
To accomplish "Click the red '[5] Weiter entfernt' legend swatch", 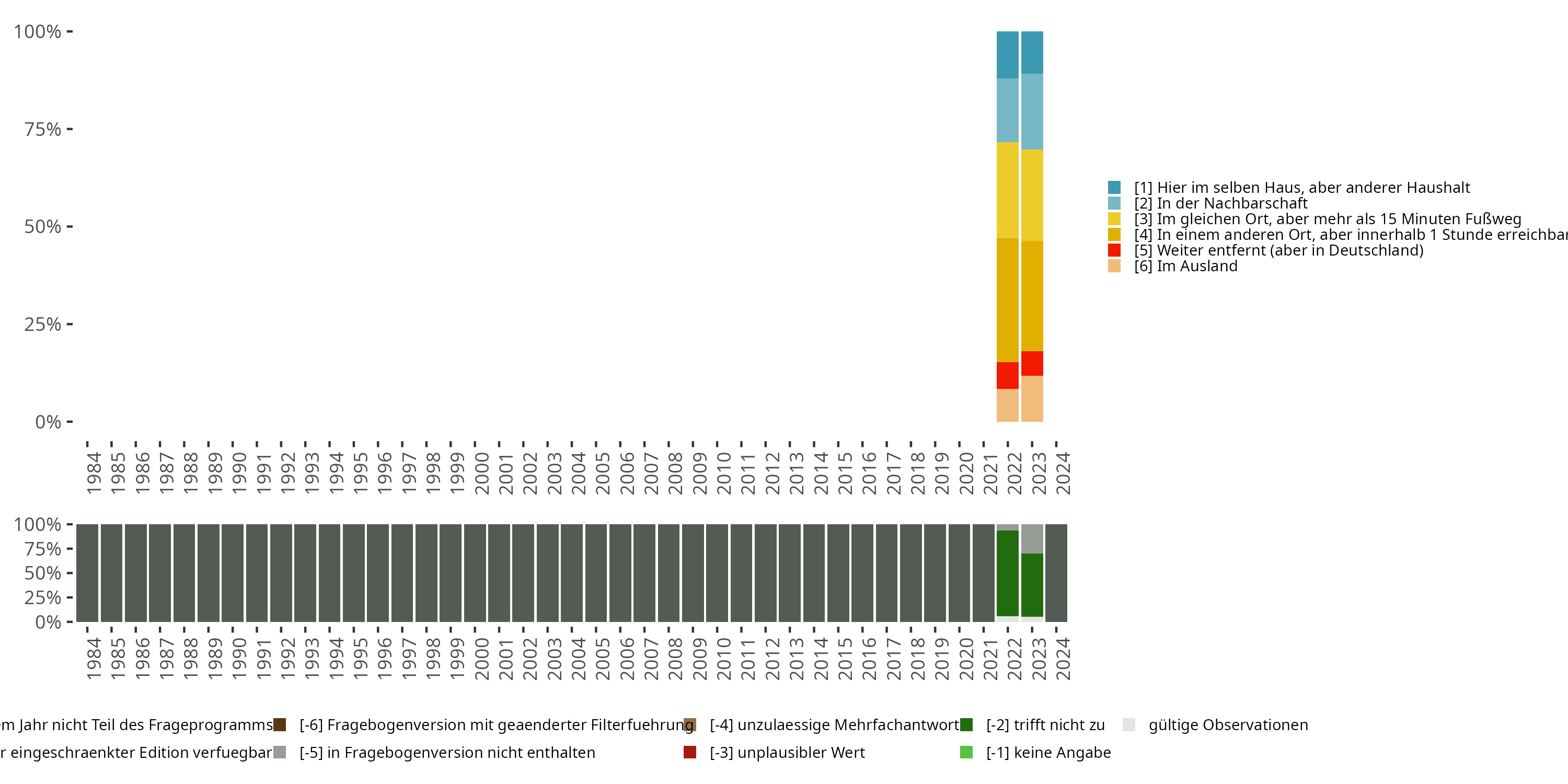I will (1114, 250).
